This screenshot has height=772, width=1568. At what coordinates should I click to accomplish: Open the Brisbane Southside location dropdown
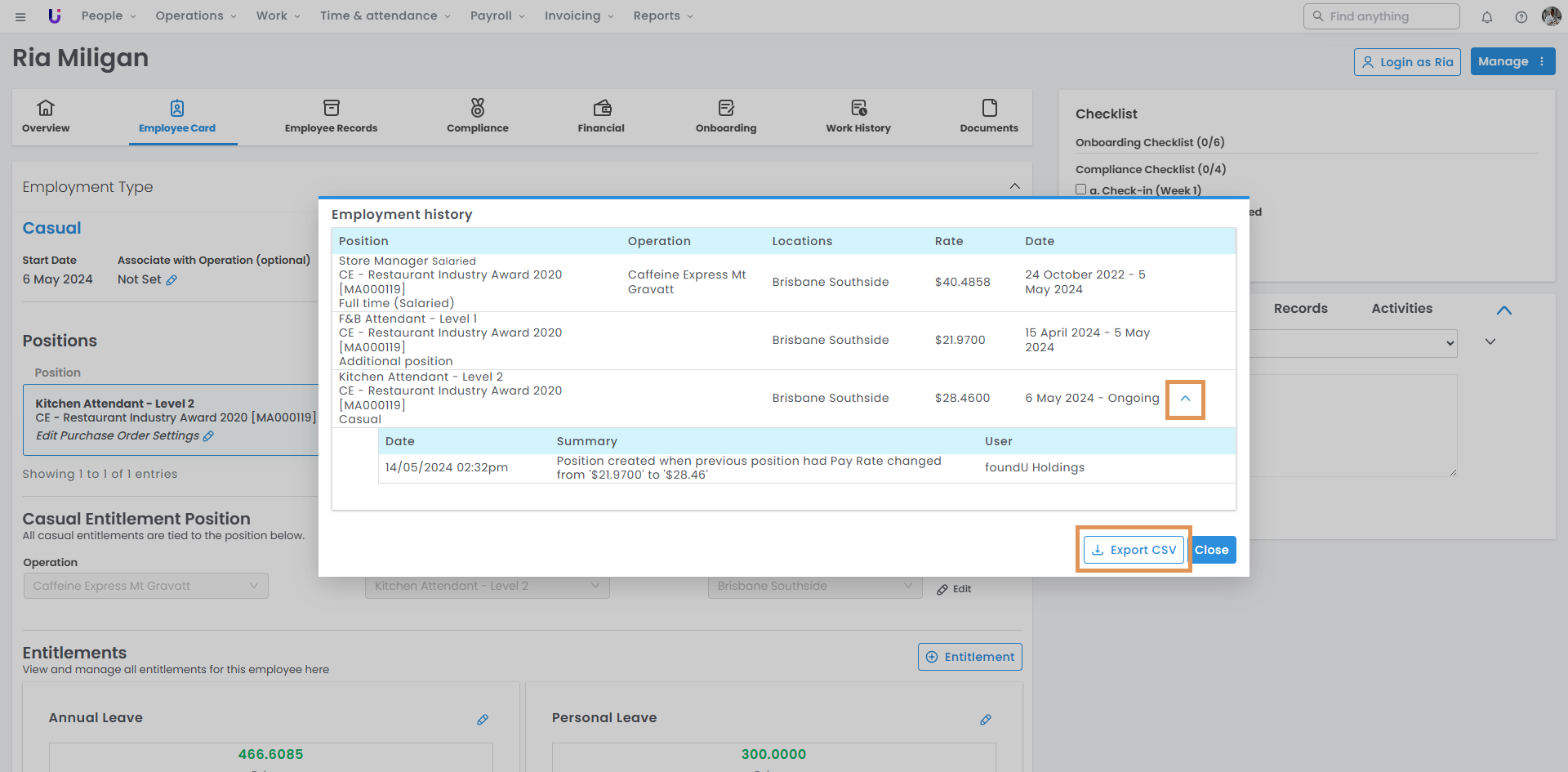[814, 586]
